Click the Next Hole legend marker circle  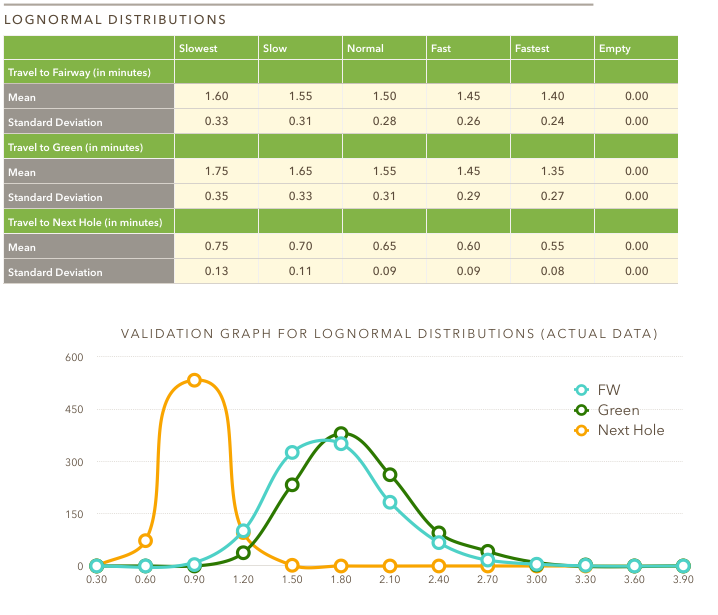pos(581,430)
